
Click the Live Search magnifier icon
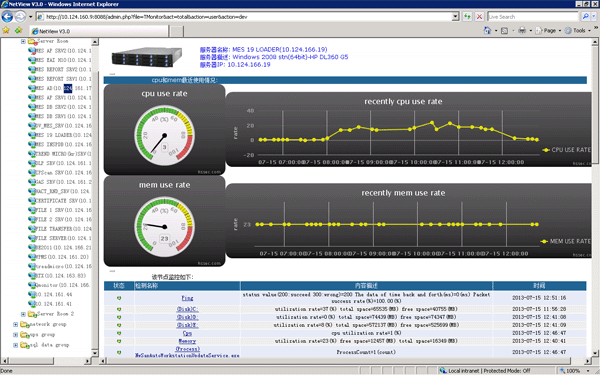(x=585, y=16)
